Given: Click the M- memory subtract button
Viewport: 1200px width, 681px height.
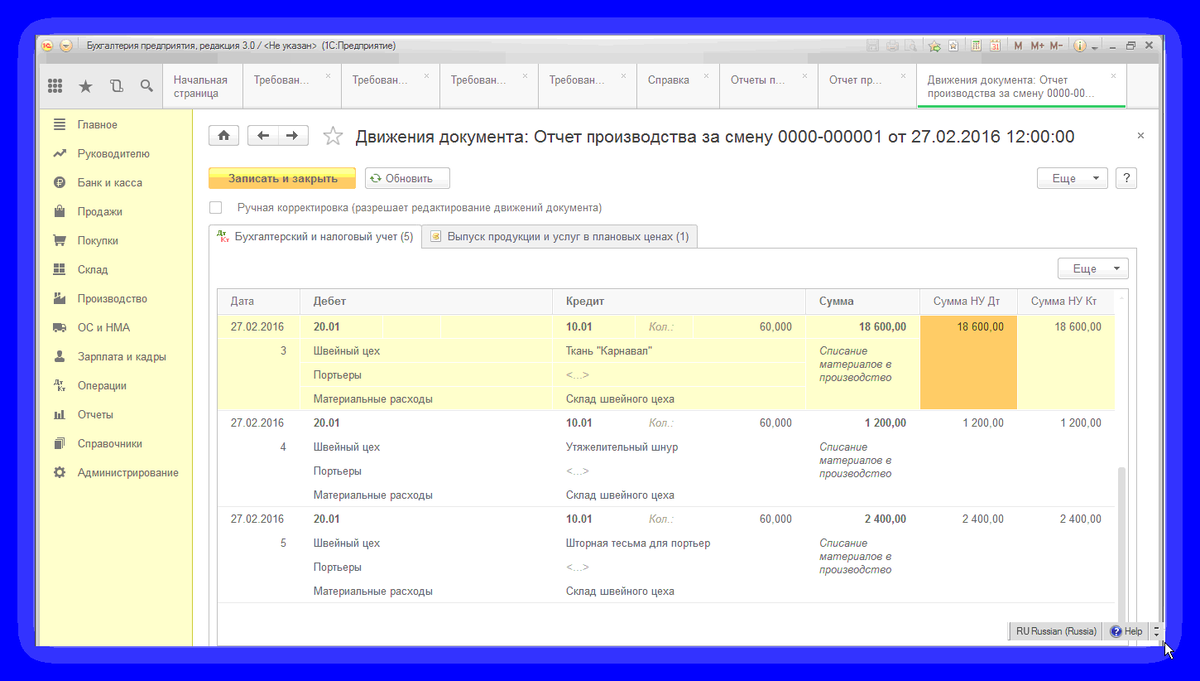Looking at the screenshot, I should 1058,46.
